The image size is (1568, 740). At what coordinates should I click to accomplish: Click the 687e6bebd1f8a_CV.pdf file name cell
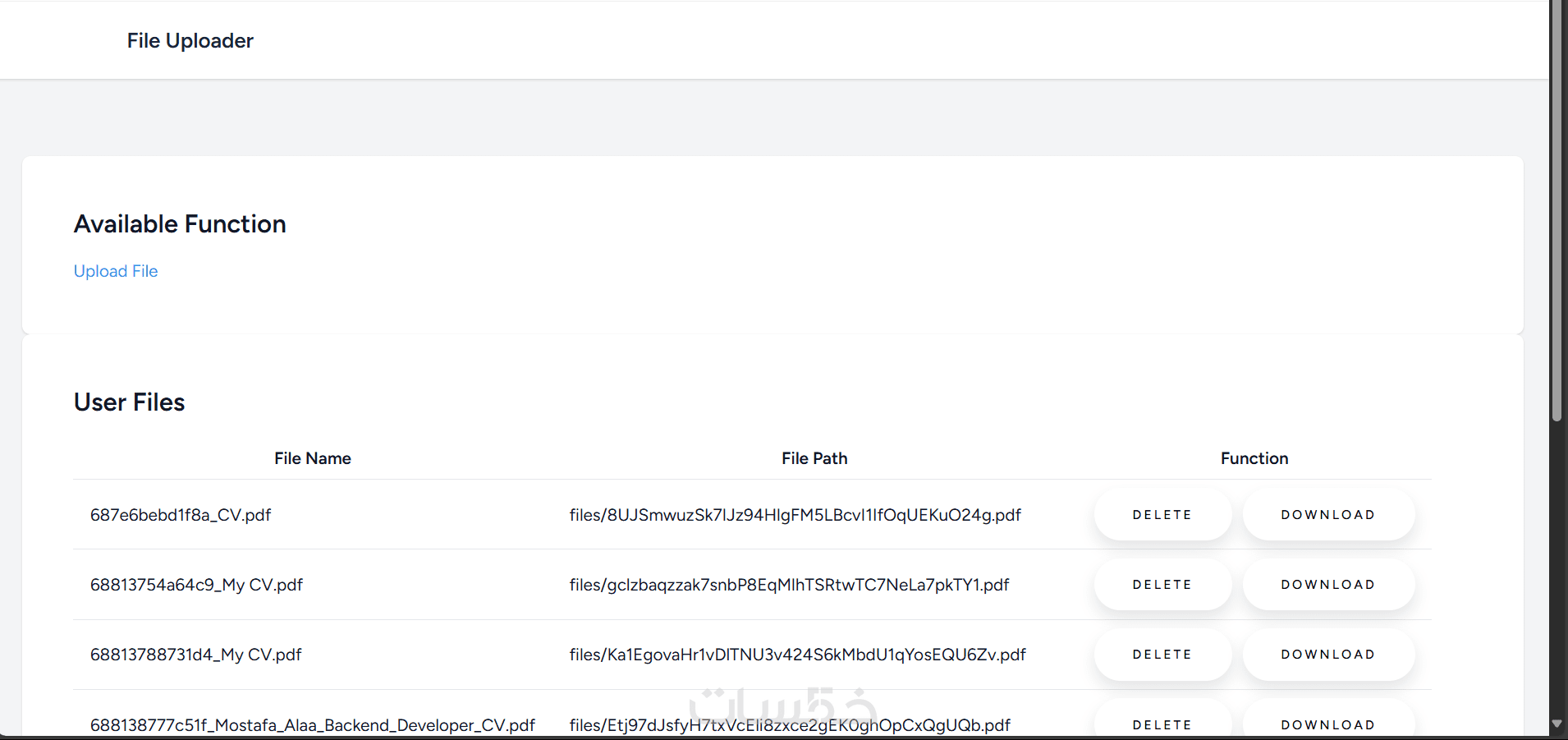point(181,515)
